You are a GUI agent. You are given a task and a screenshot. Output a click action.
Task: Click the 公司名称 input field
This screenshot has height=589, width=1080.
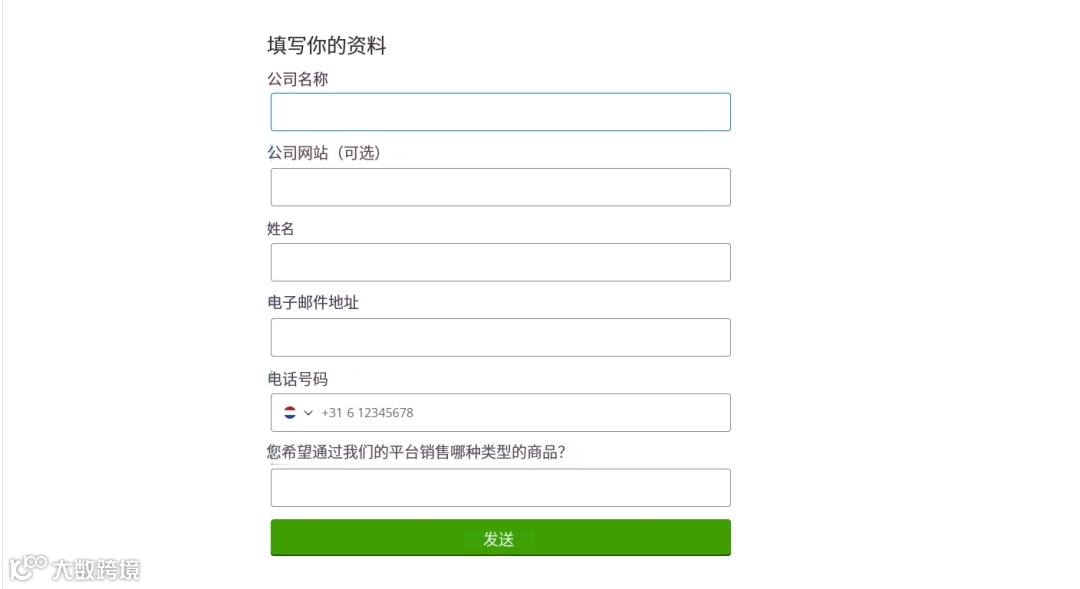500,112
